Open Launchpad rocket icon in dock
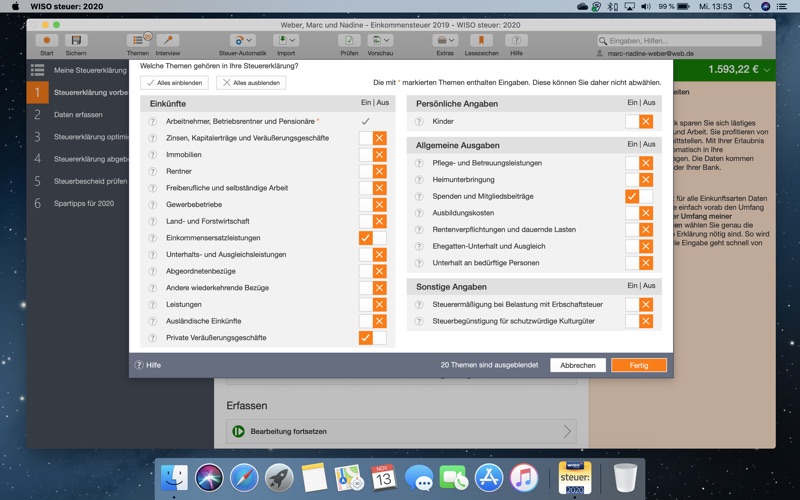The image size is (800, 500). 279,478
